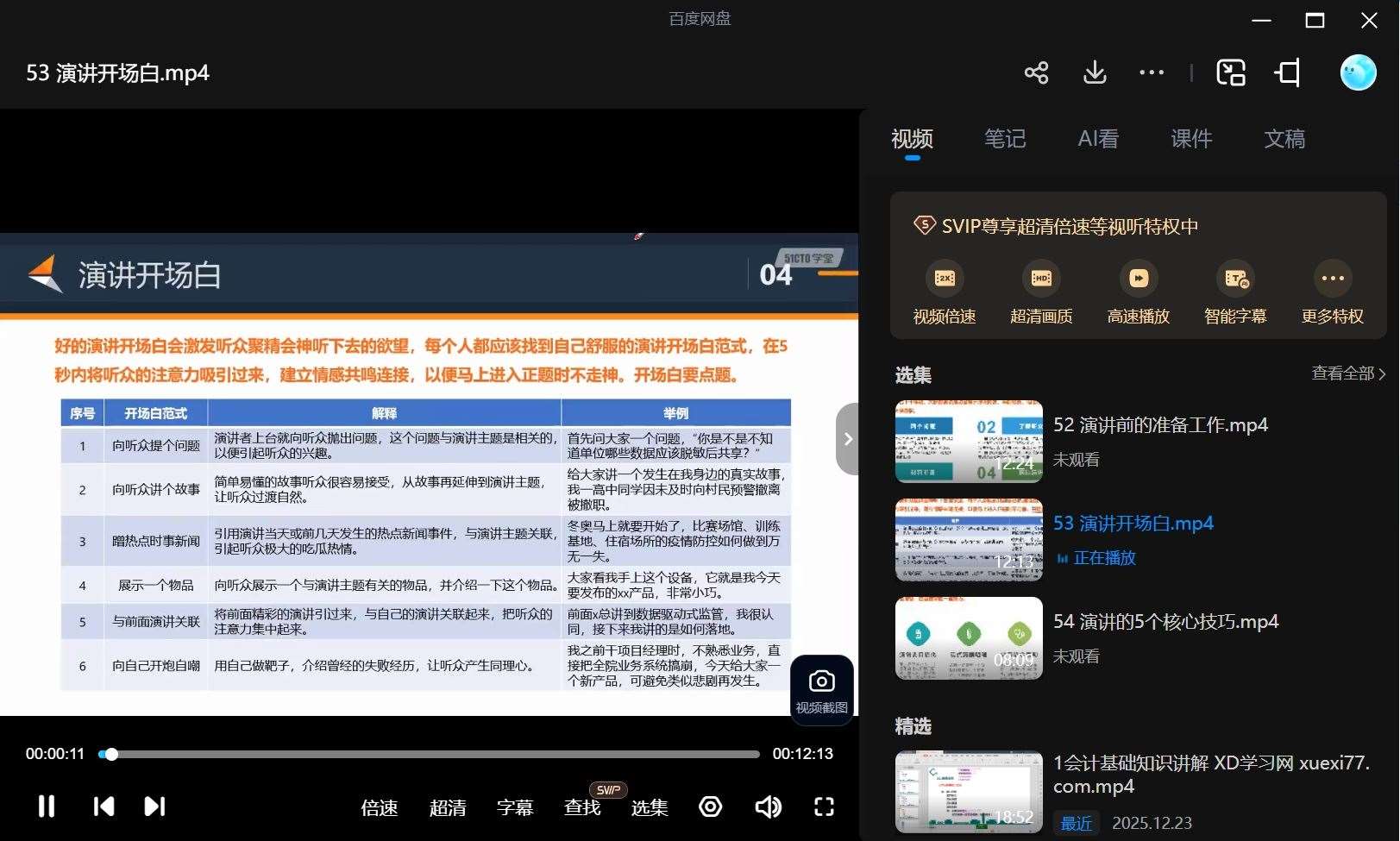
Task: Pause the playing video
Action: tap(46, 806)
